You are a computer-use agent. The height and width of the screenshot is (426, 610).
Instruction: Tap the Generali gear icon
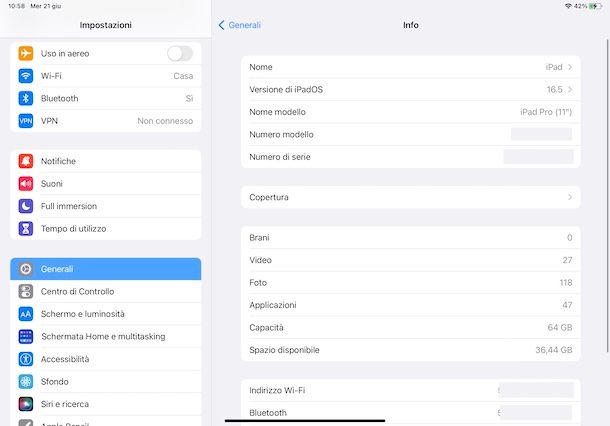[26, 269]
